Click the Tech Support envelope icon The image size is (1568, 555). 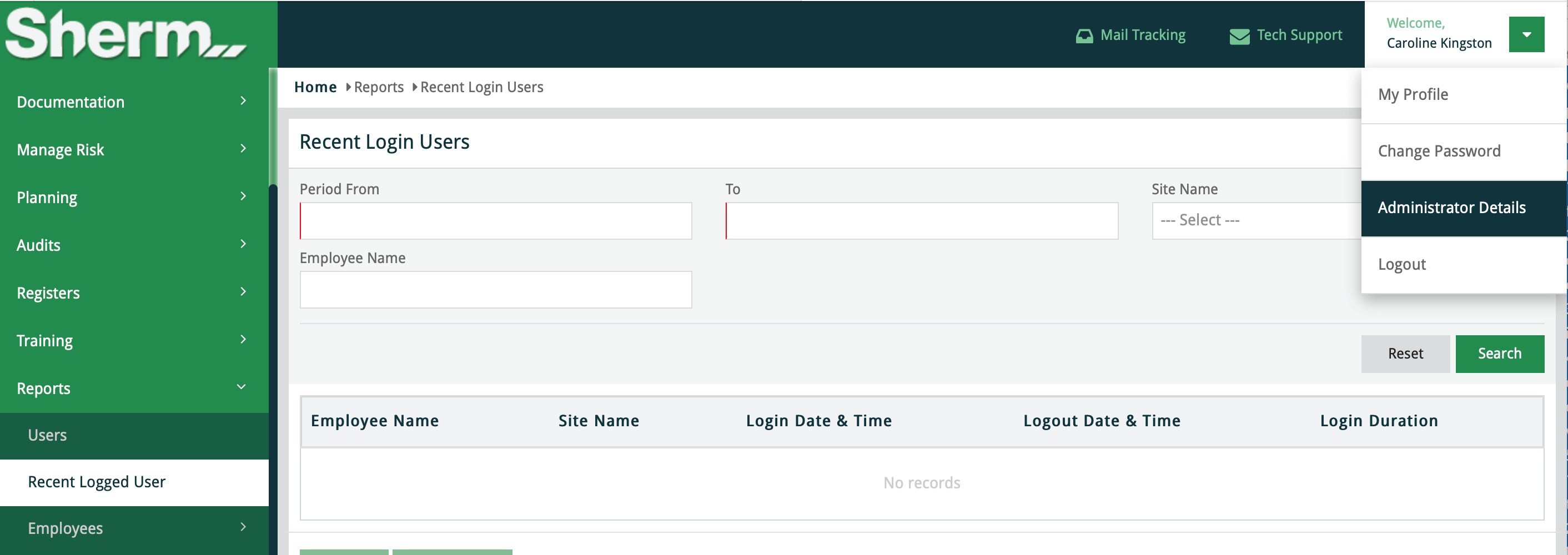(1239, 36)
